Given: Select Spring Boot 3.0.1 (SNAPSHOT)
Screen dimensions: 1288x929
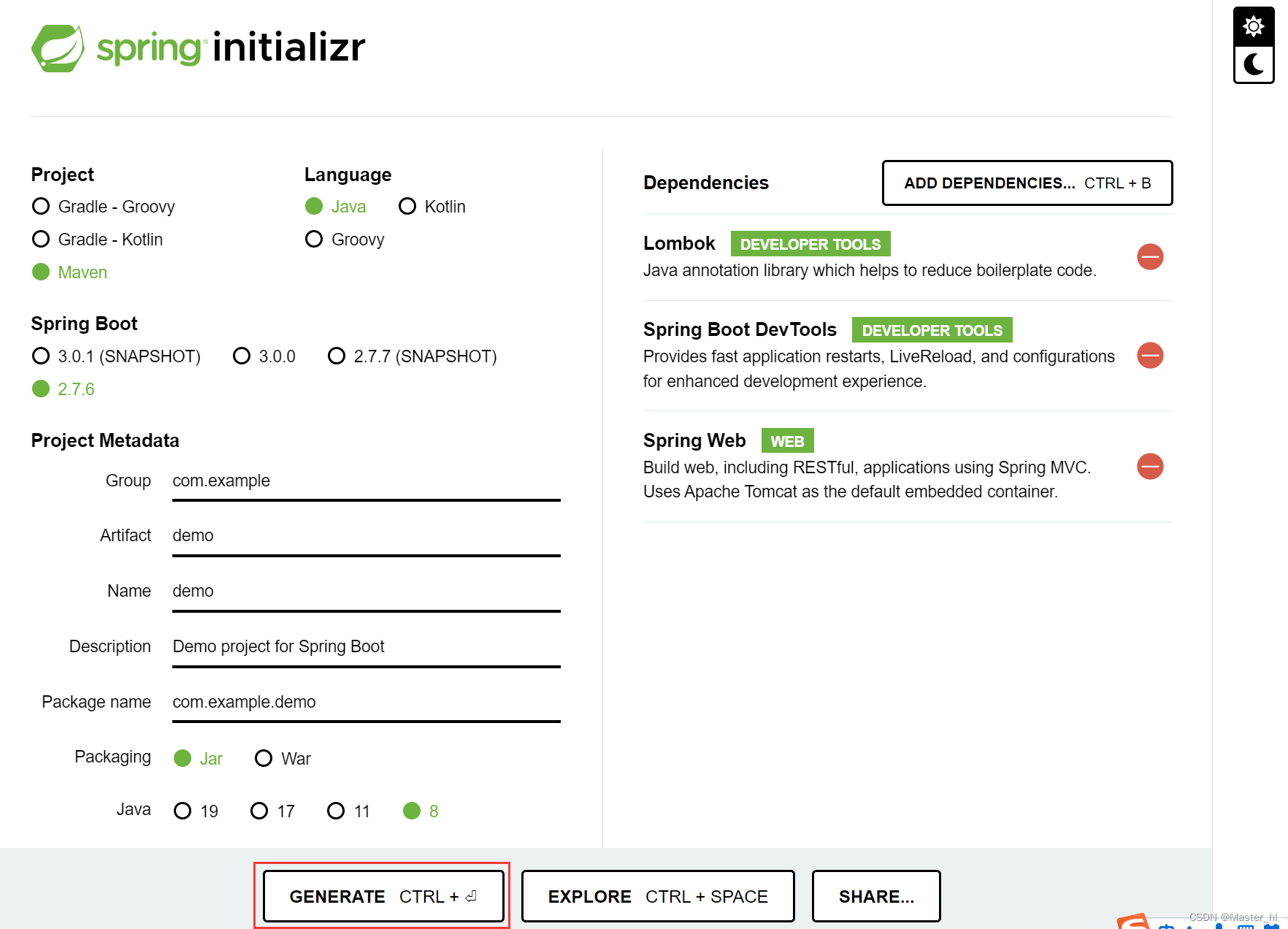Looking at the screenshot, I should tap(117, 356).
